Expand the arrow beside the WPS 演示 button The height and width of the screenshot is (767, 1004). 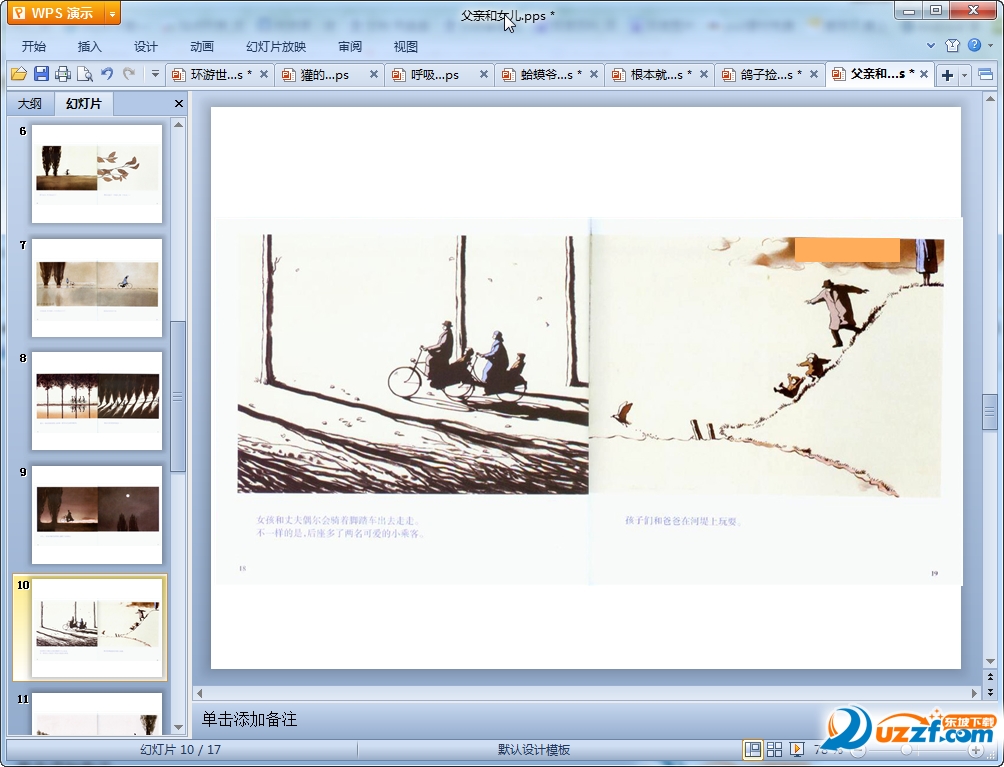[112, 13]
